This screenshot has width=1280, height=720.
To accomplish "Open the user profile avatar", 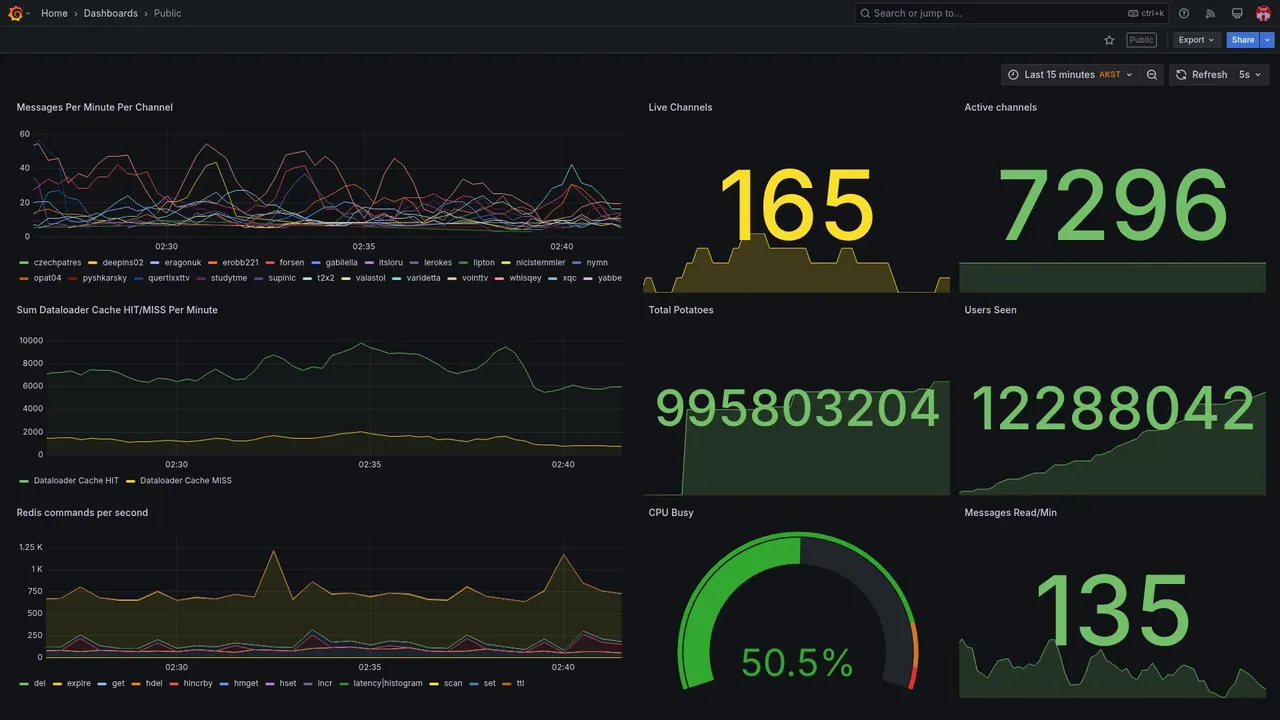I will point(1263,13).
